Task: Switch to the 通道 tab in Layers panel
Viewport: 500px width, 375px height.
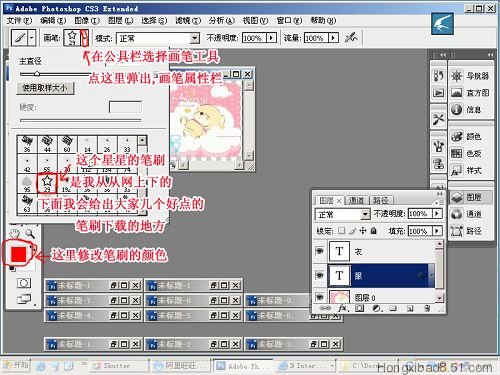Action: coord(356,200)
